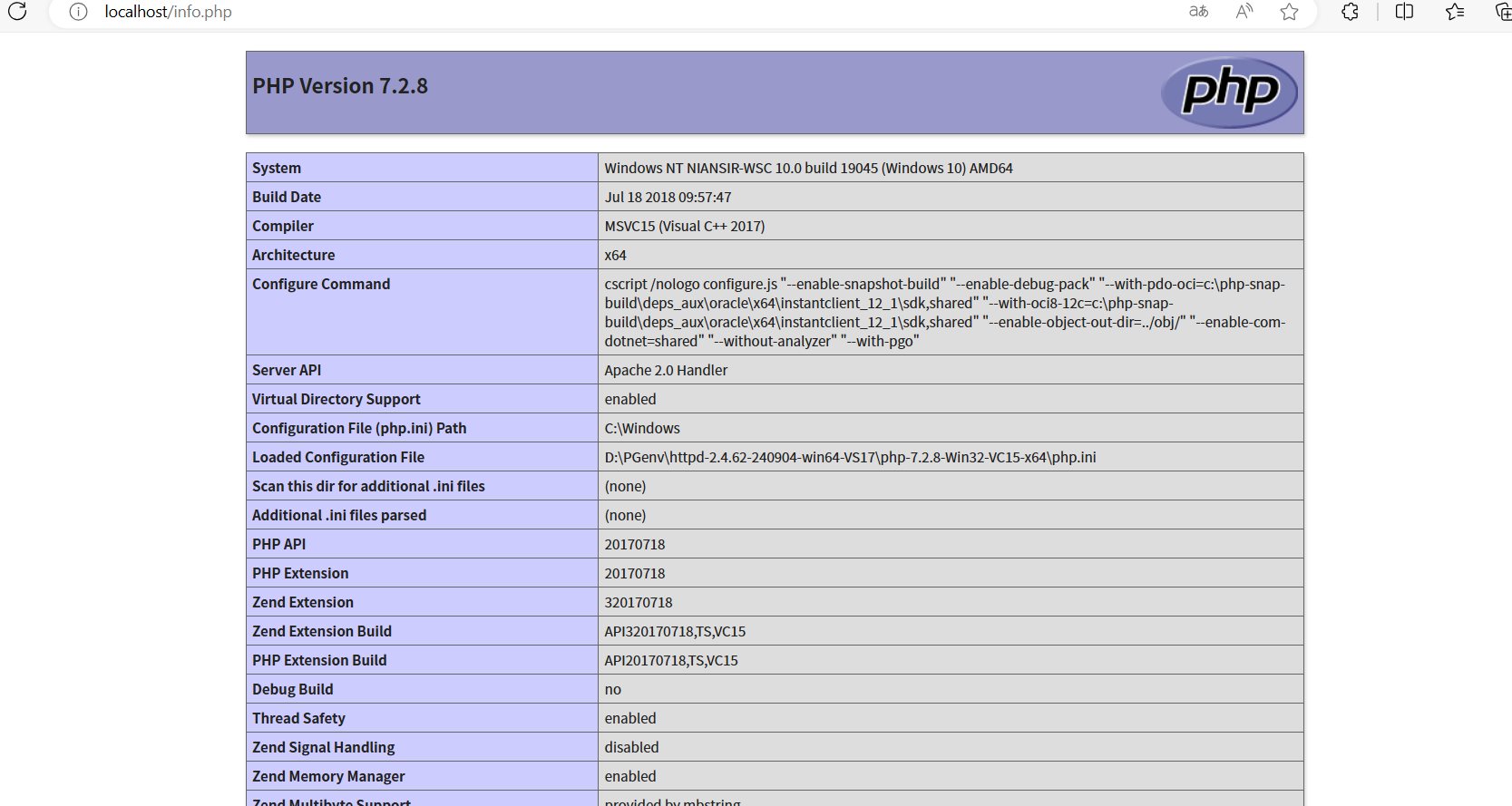Select the enabled value for Virtual Directory Support
1512x806 pixels.
point(630,399)
